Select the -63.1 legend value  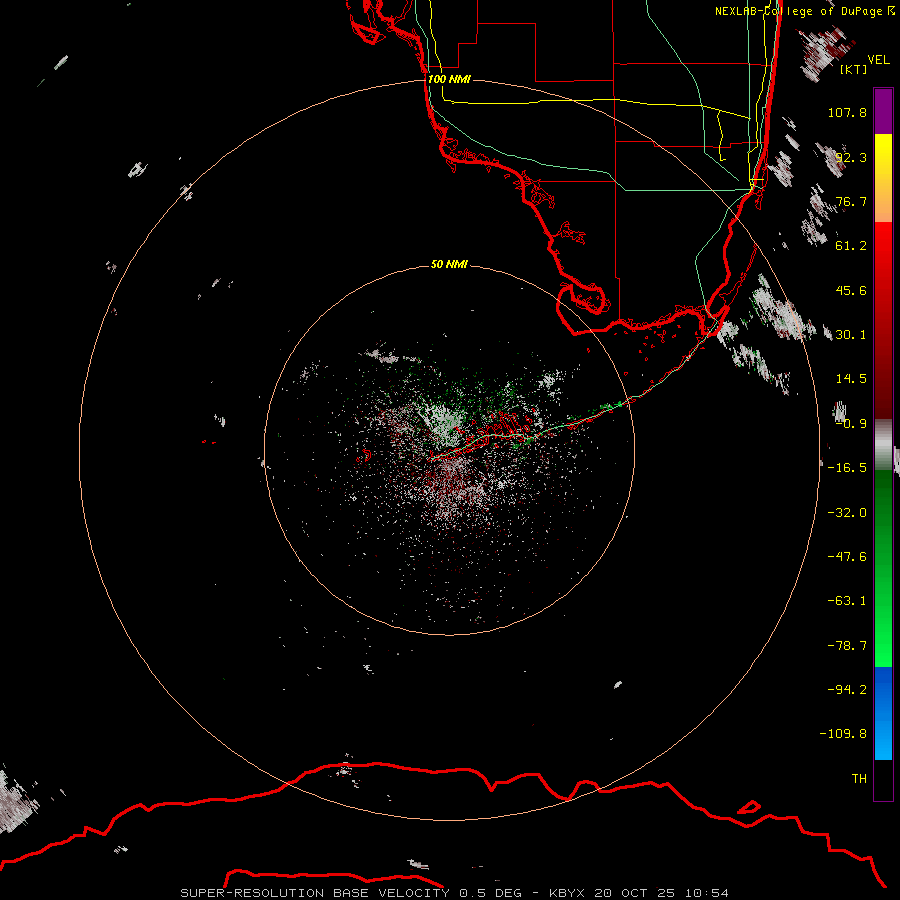[847, 601]
